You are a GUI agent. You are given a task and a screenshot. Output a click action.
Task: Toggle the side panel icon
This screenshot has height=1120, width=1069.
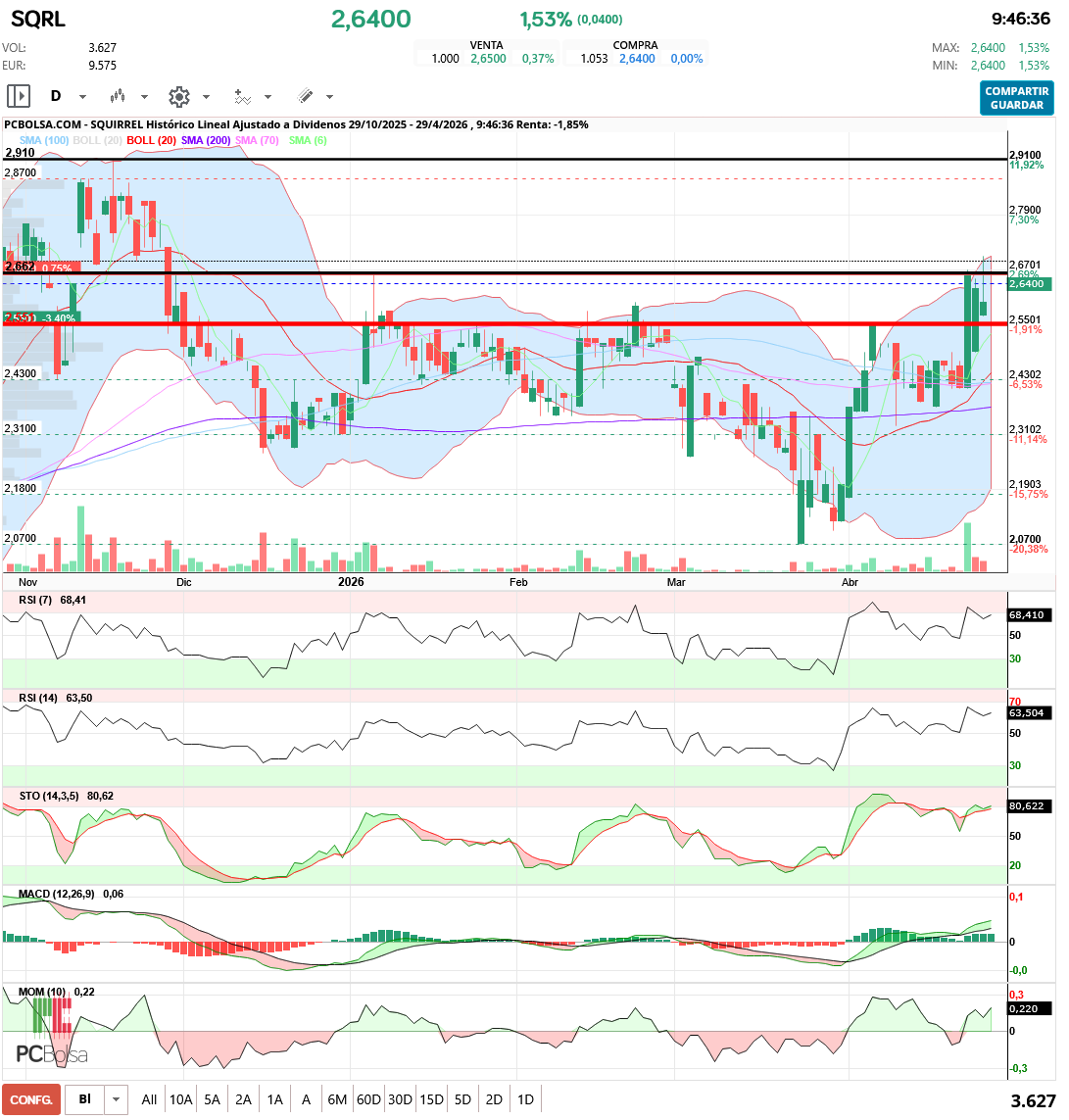click(19, 96)
